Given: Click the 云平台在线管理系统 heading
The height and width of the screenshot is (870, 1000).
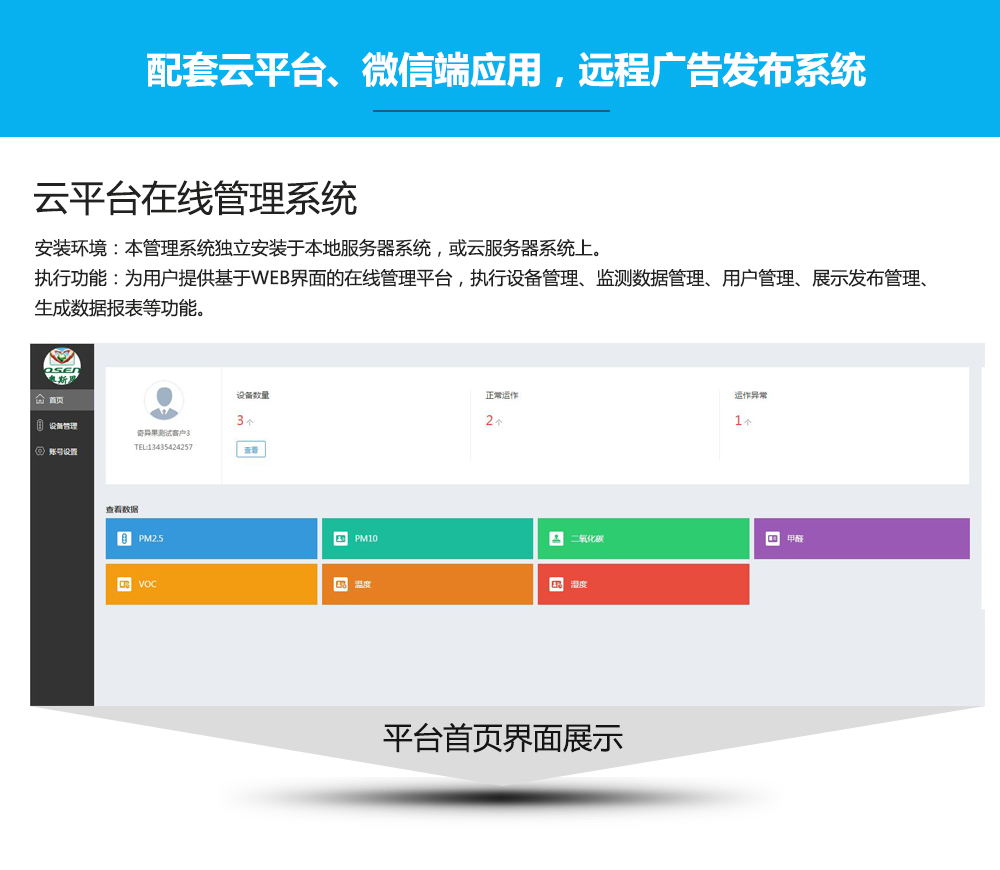Looking at the screenshot, I should click(195, 200).
